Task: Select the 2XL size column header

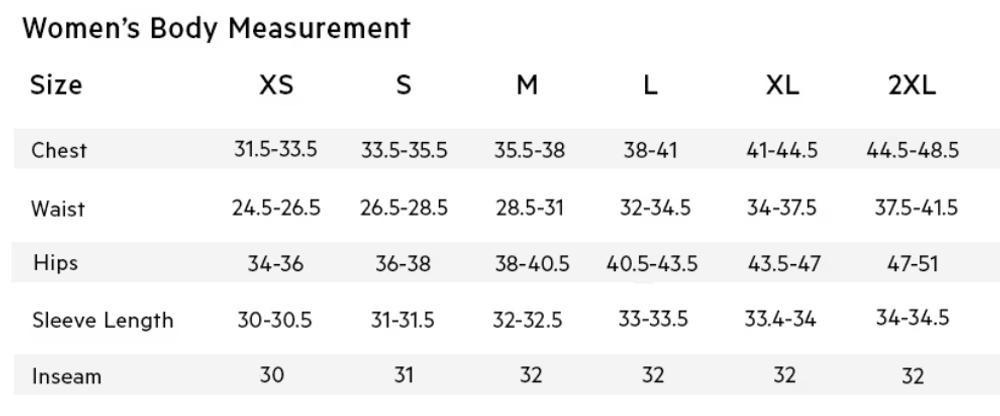Action: pos(911,85)
